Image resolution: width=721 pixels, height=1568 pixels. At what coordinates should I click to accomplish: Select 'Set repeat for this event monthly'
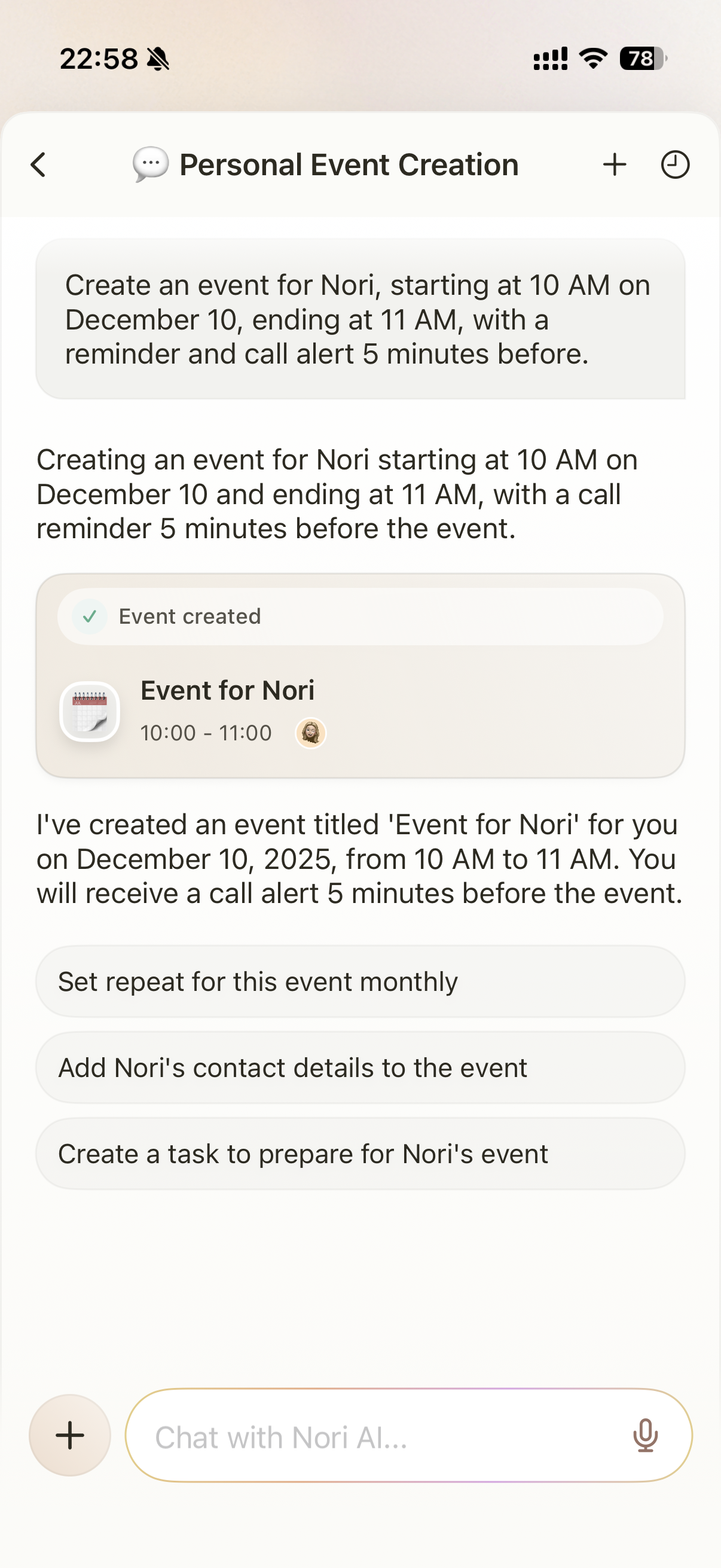tap(360, 981)
